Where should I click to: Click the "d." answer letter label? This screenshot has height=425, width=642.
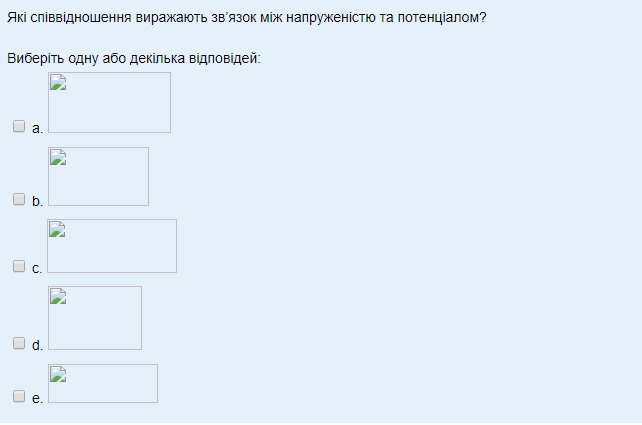[37, 345]
